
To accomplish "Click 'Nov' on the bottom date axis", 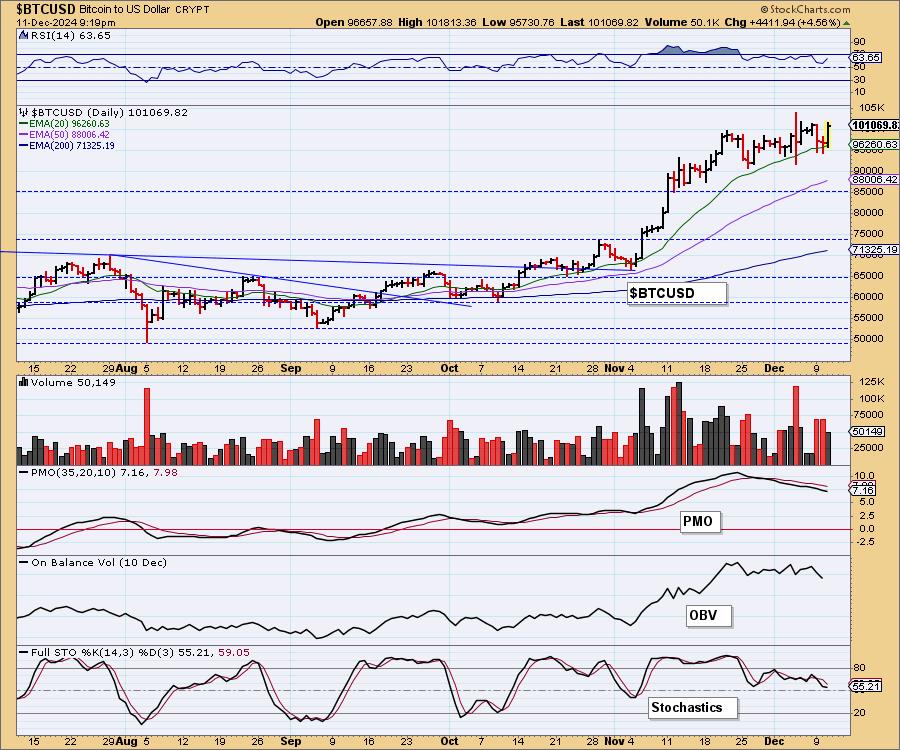I will 615,741.
